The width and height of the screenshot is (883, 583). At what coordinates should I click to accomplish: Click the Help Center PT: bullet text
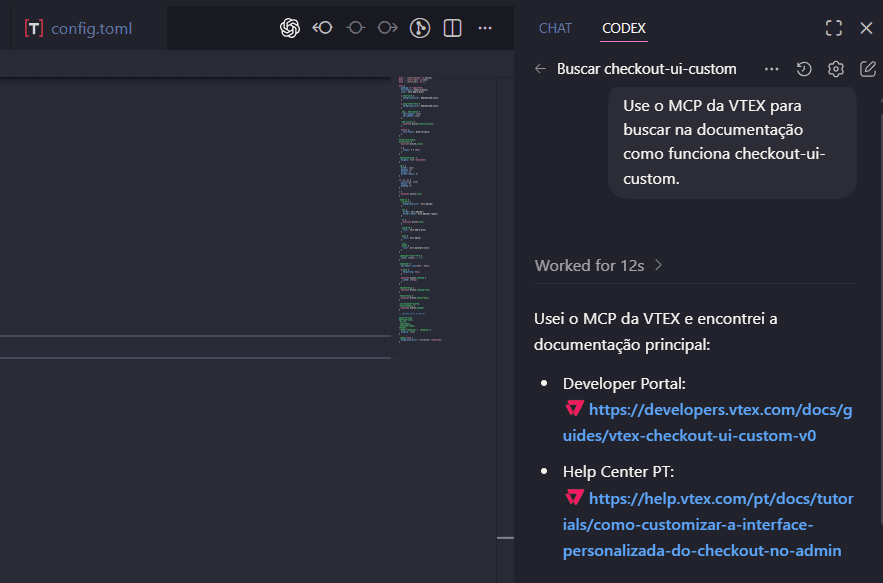click(618, 471)
